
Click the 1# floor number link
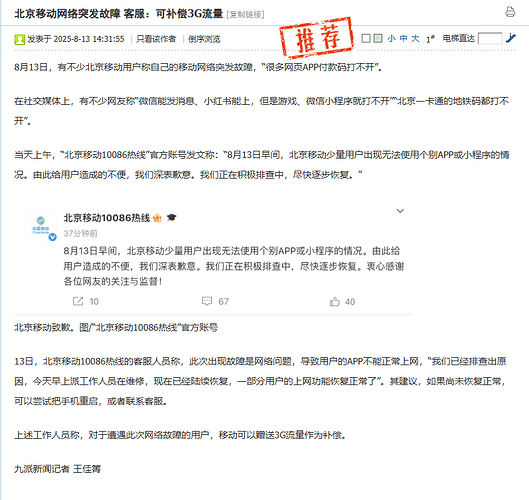pyautogui.click(x=430, y=39)
